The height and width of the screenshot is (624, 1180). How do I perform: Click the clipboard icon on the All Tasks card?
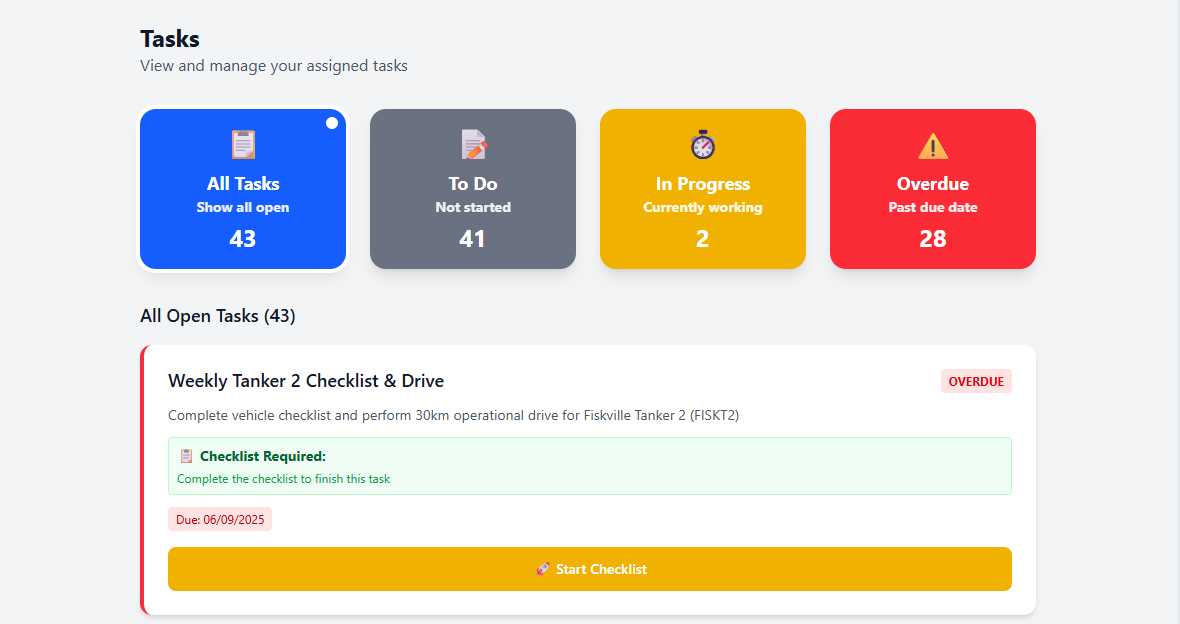coord(242,144)
